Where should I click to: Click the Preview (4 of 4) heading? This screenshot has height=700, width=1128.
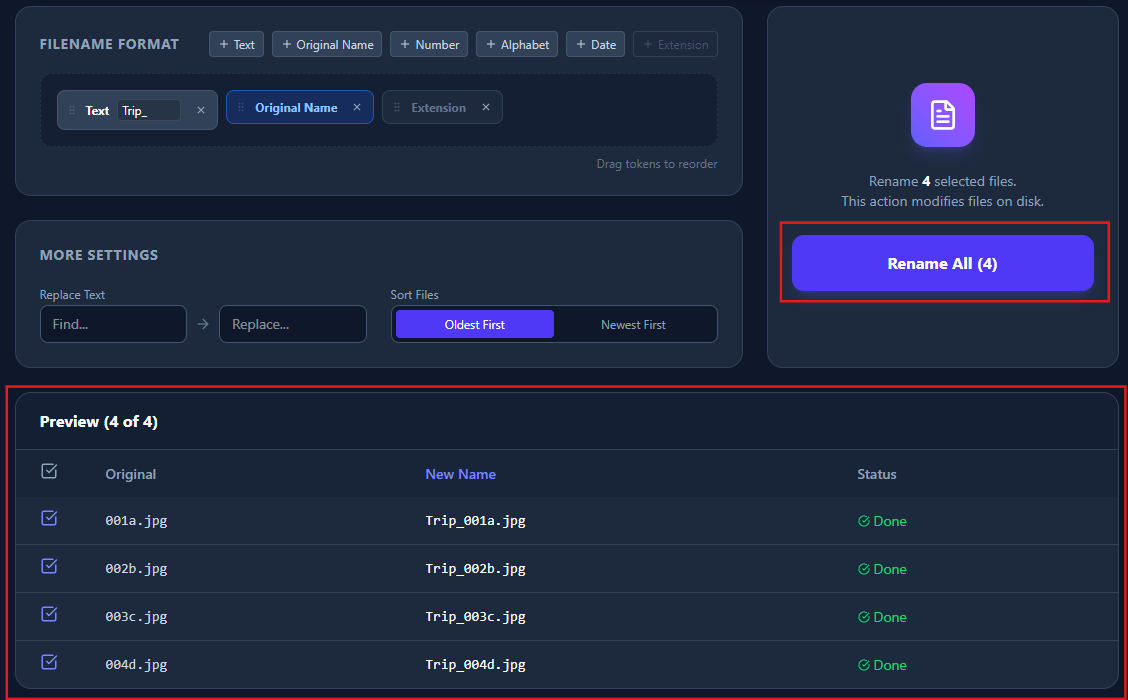(x=99, y=422)
